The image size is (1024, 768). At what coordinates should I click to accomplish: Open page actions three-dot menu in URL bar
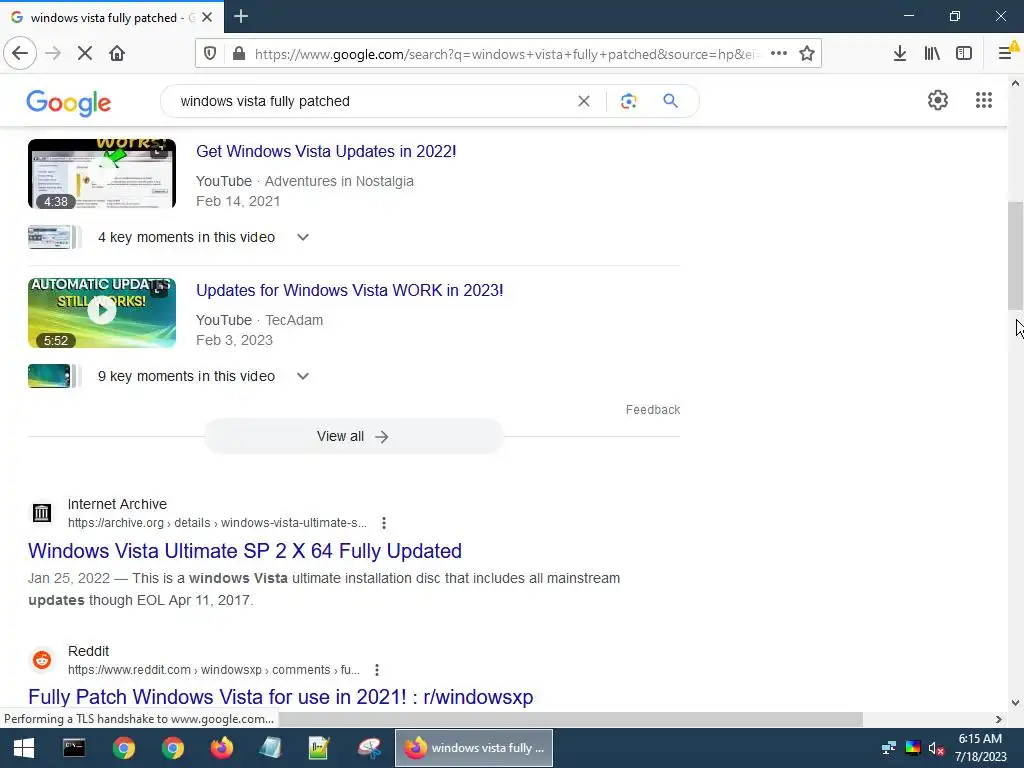778,54
